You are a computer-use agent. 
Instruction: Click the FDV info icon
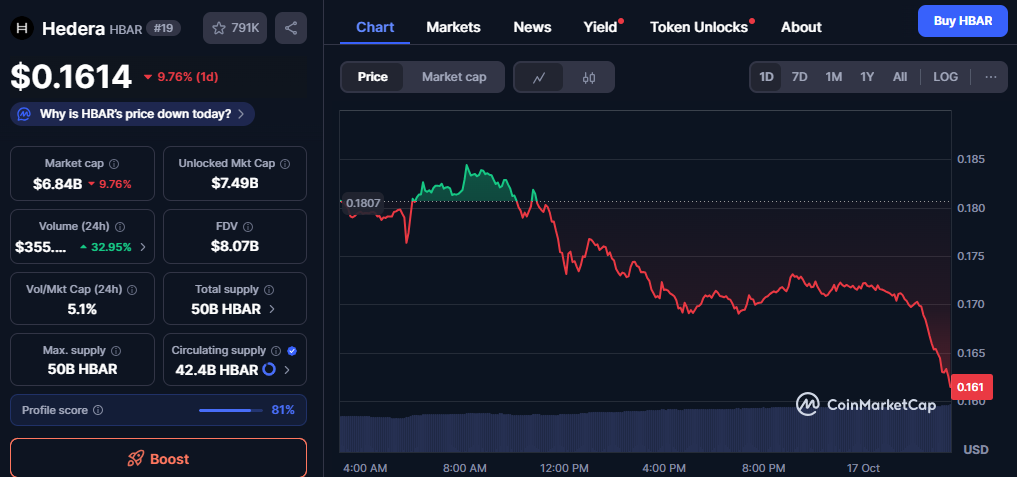248,226
